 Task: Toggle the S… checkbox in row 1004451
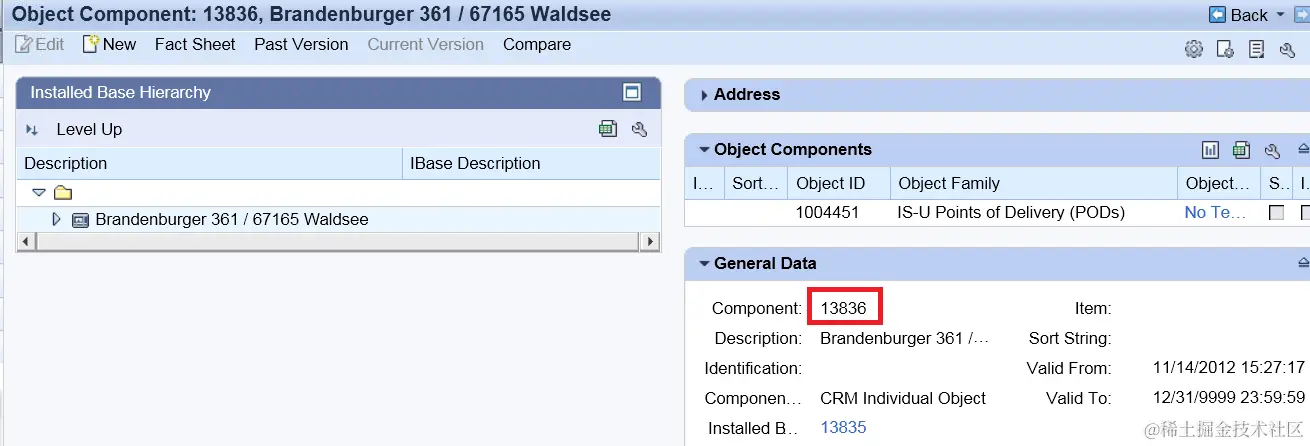[x=1276, y=213]
